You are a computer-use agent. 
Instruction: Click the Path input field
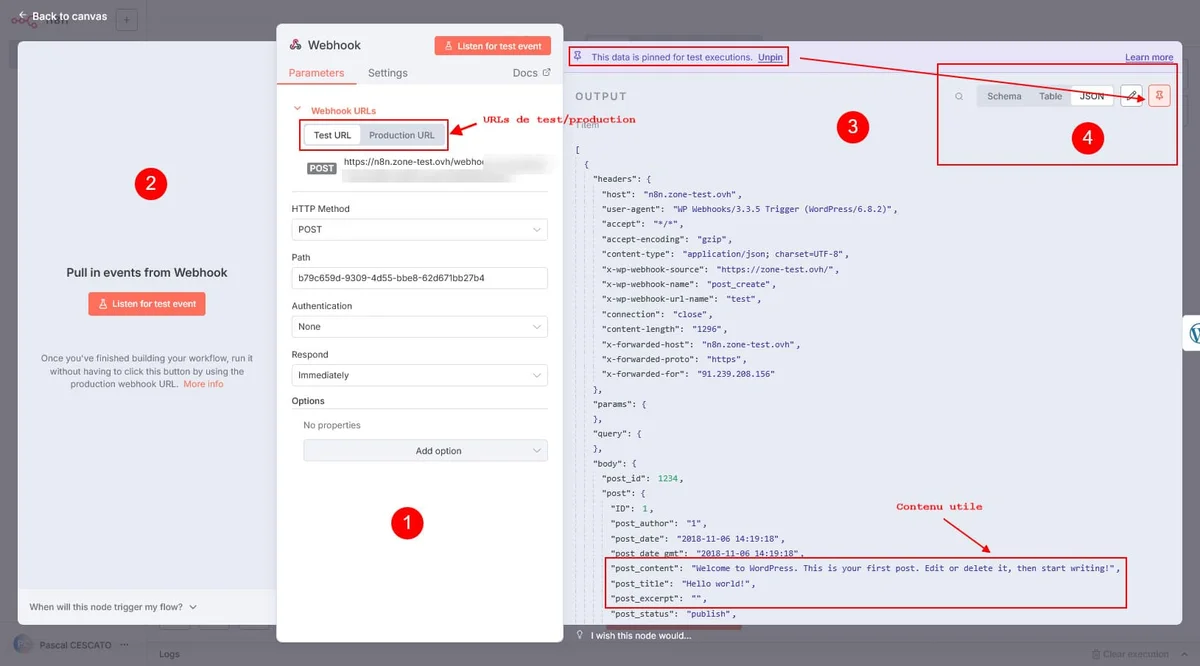point(419,278)
